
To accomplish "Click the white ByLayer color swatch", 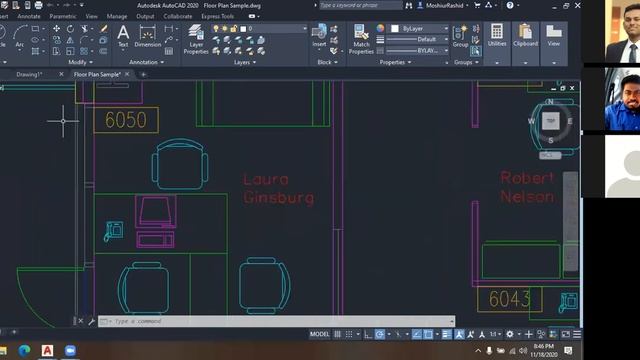I will (395, 29).
